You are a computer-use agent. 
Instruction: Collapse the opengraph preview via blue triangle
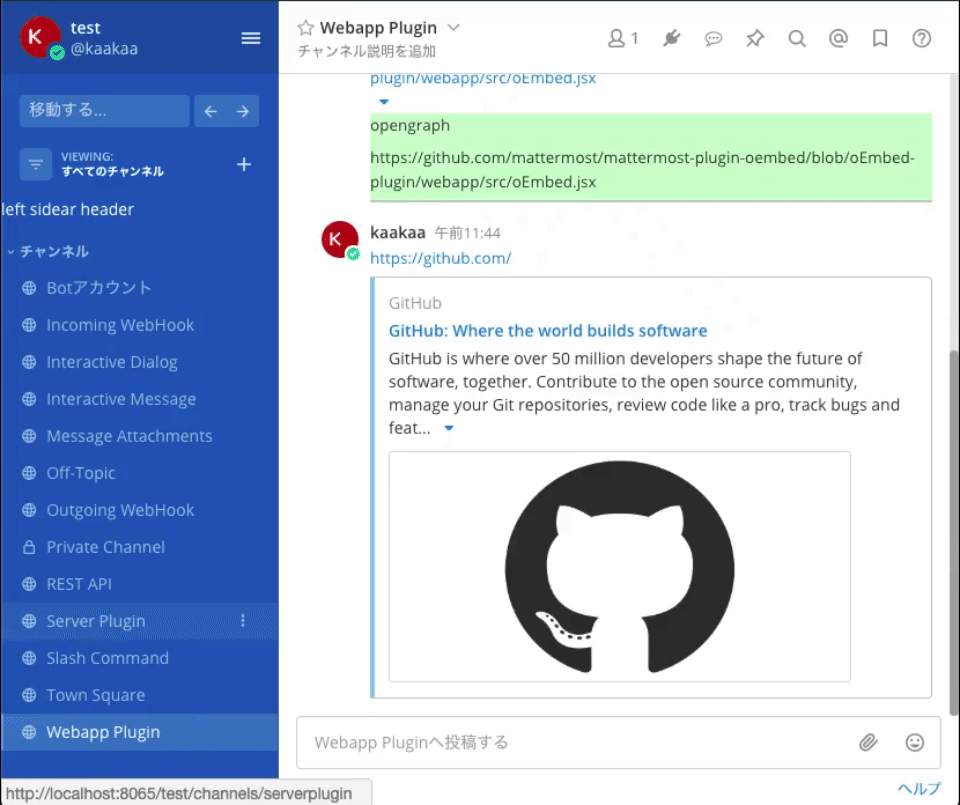384,102
